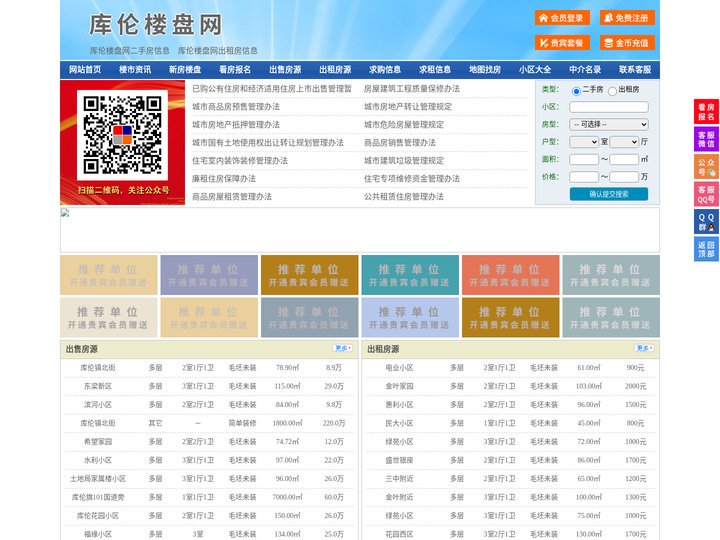The height and width of the screenshot is (540, 720).
Task: Open the 城市商品房预售管理办法 link
Action: click(236, 107)
